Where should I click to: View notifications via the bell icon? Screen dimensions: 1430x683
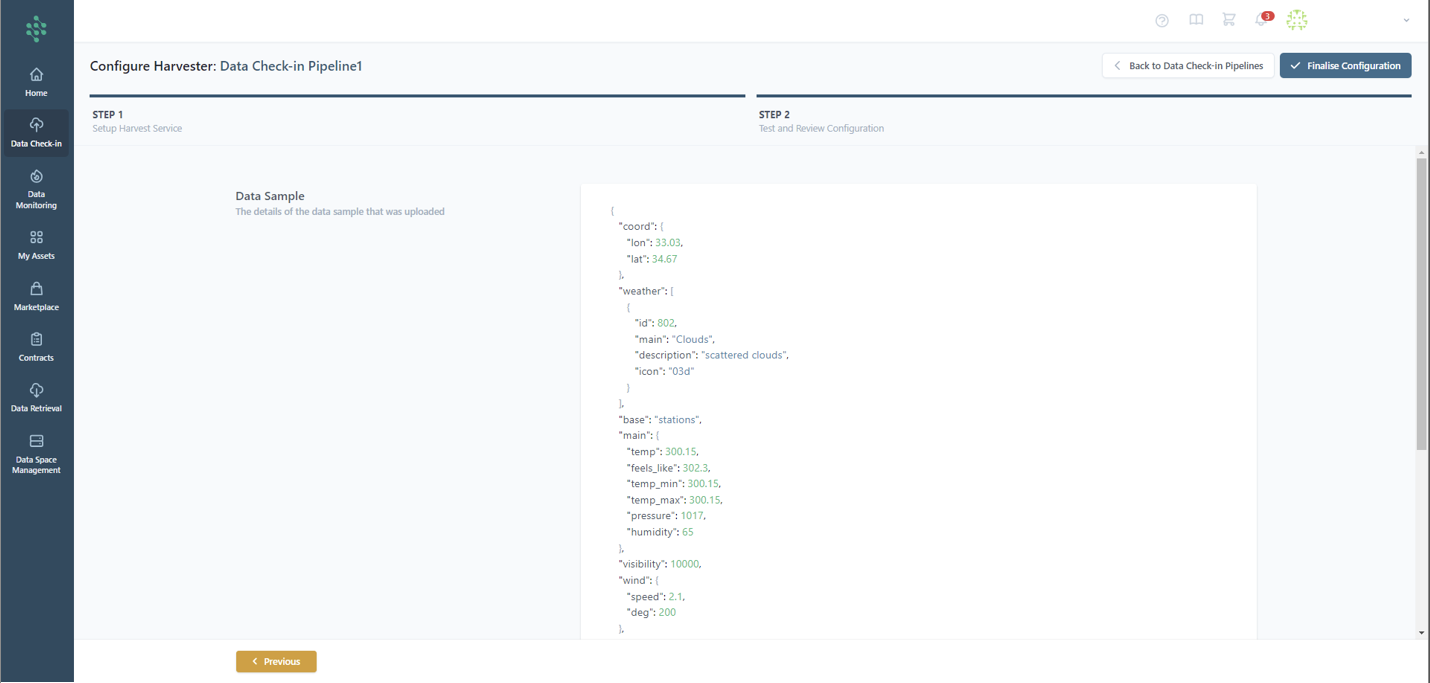1262,20
